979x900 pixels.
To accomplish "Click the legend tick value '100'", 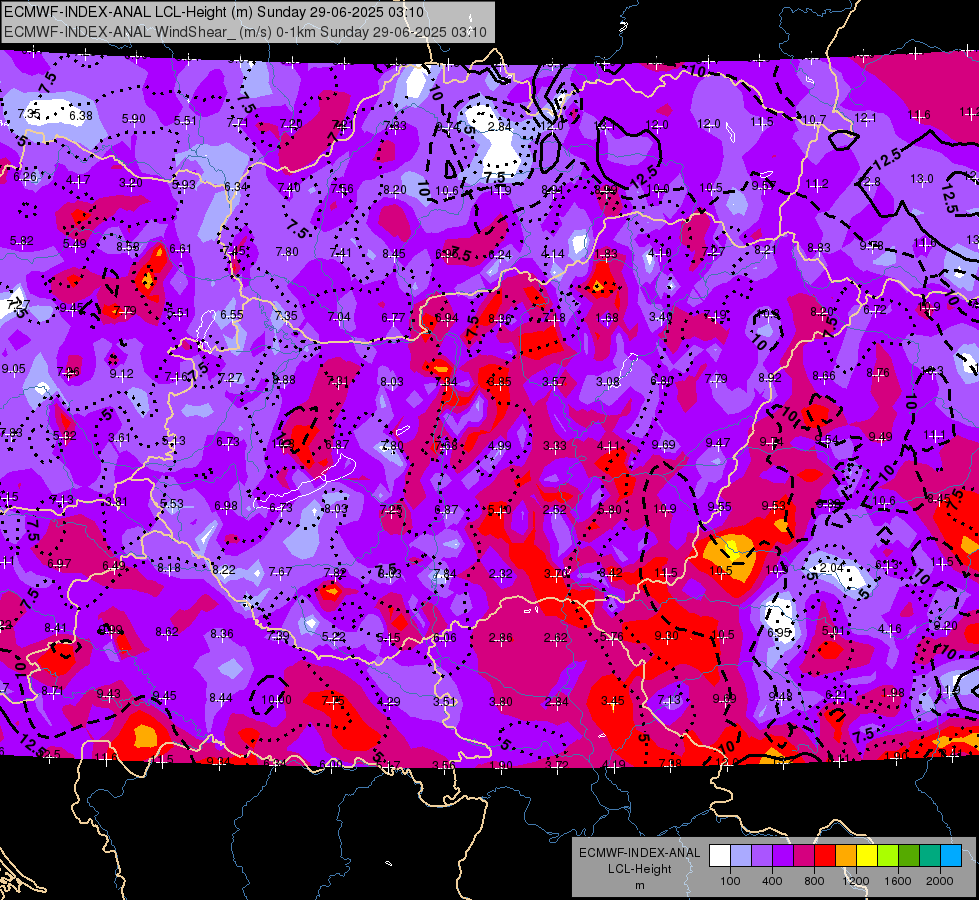I will [x=730, y=881].
